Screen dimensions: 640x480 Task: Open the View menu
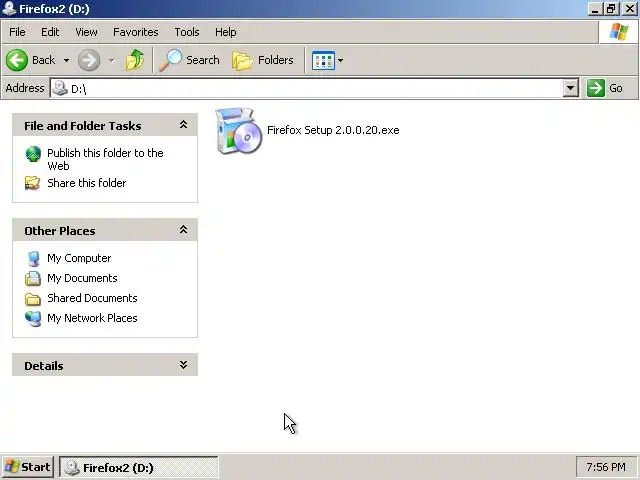(86, 32)
